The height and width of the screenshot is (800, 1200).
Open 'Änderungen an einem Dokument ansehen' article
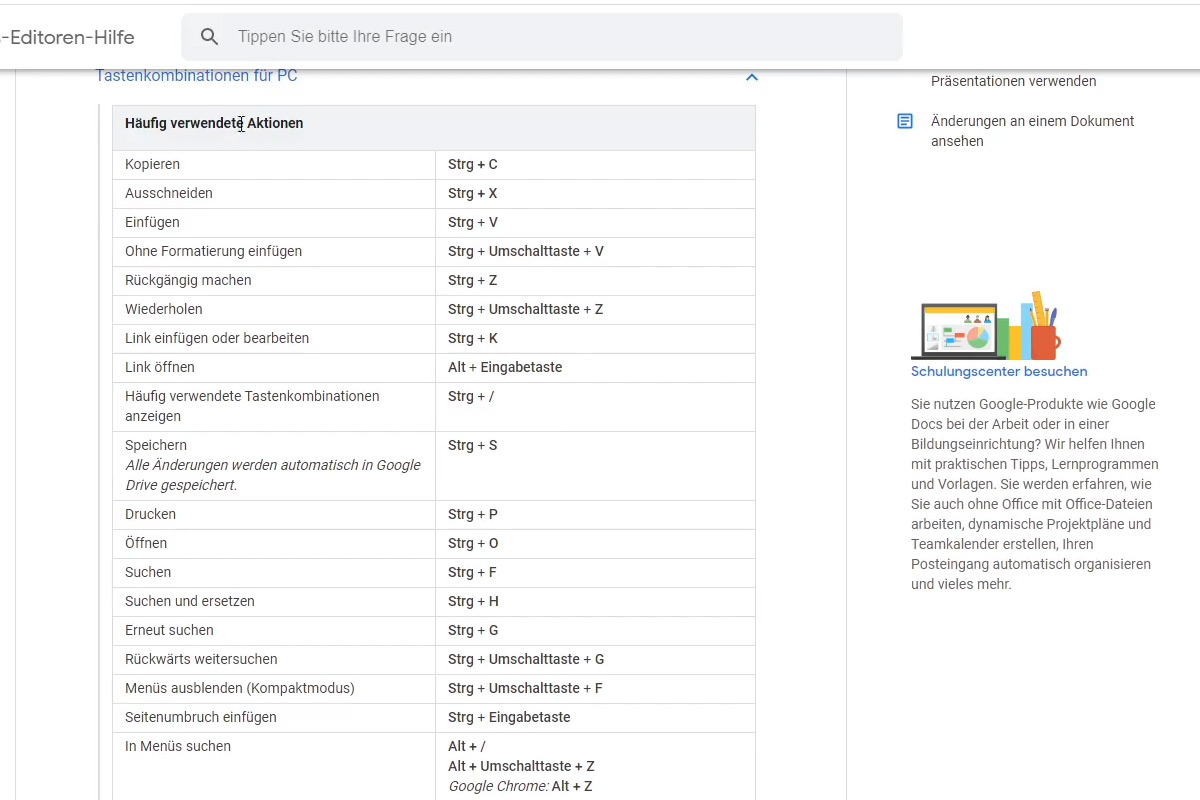click(1032, 131)
